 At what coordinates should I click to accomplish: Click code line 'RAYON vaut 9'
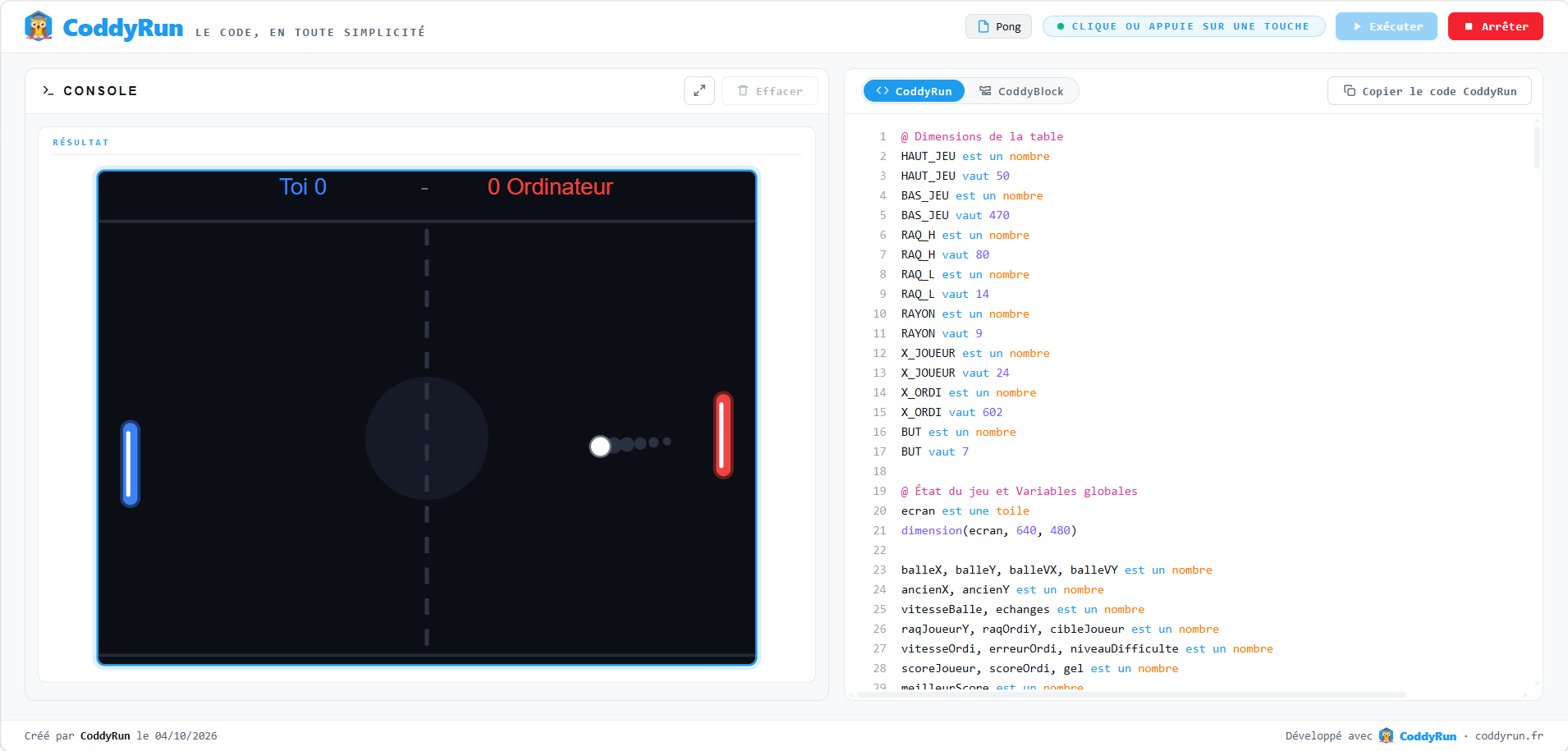[942, 333]
